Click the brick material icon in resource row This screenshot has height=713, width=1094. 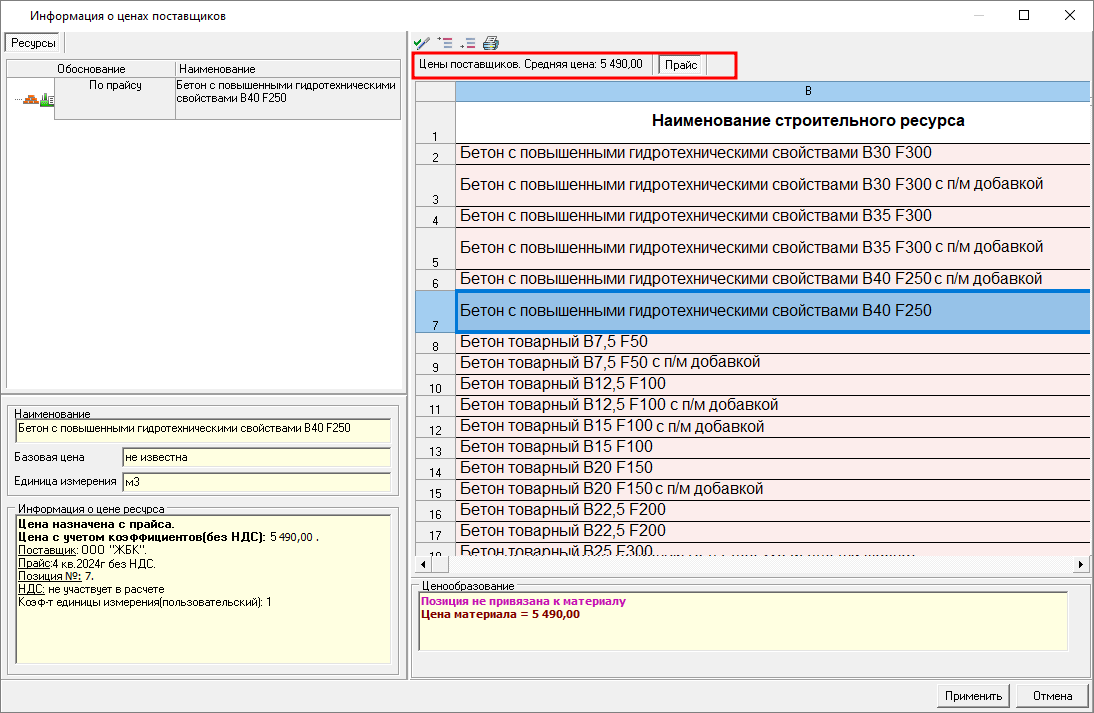[x=30, y=100]
